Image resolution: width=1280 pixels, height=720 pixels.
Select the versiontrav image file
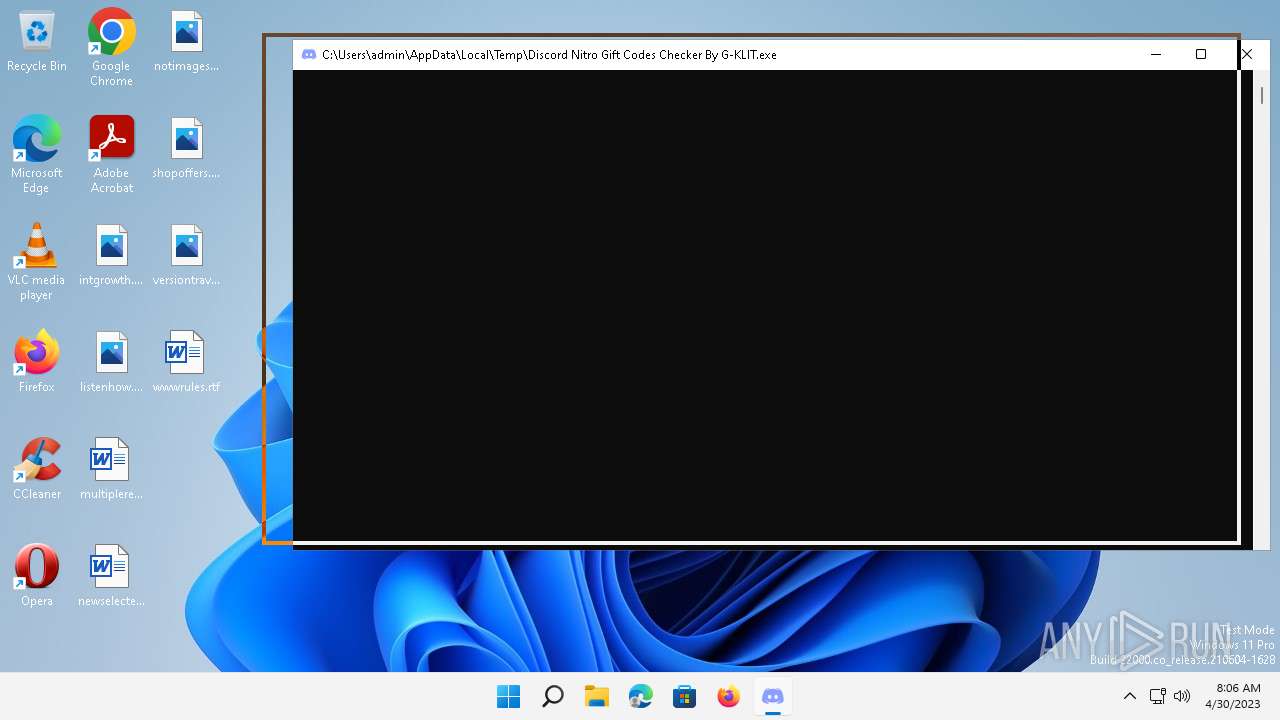(186, 256)
